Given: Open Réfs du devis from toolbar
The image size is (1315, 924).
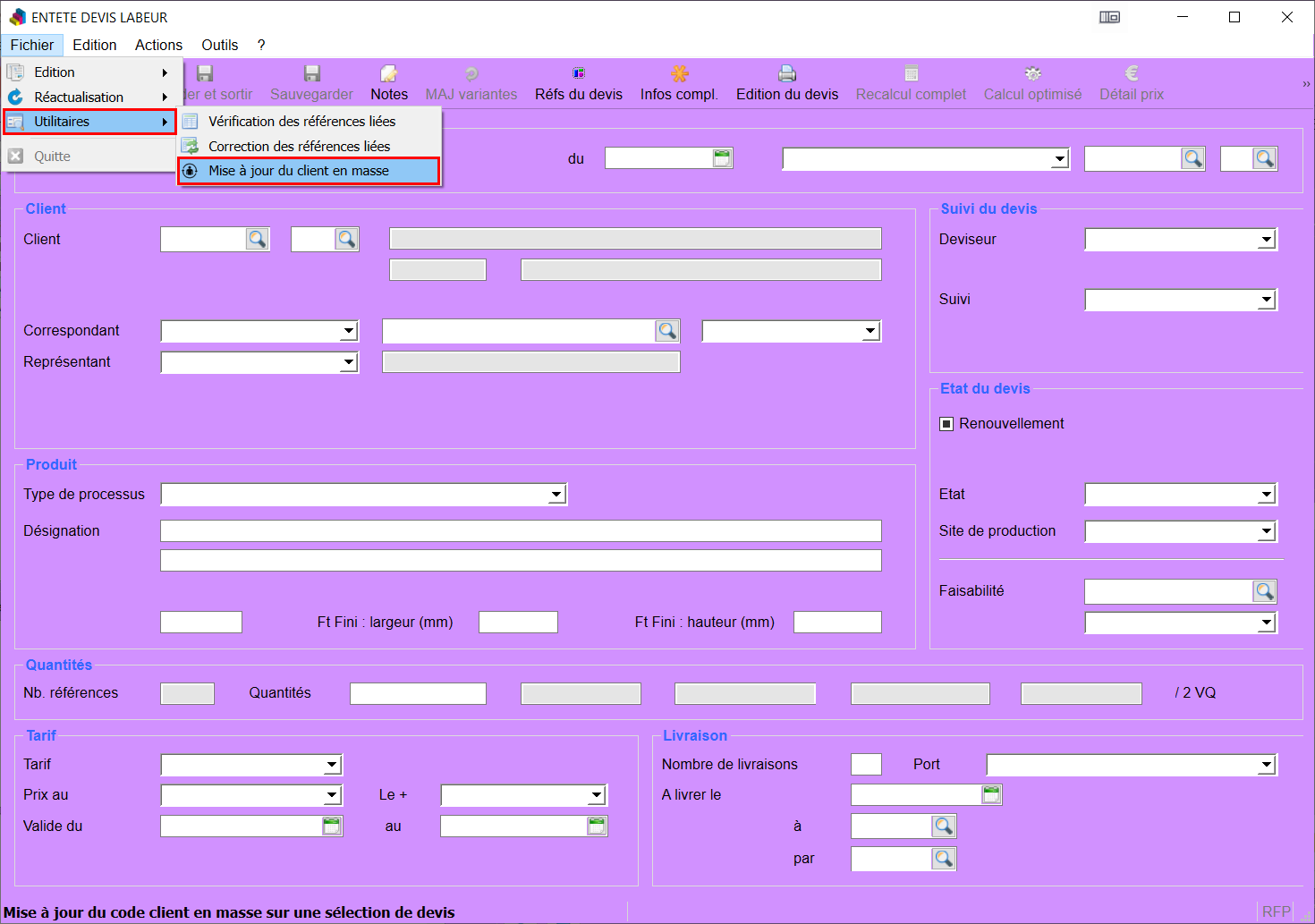Looking at the screenshot, I should pyautogui.click(x=579, y=74).
